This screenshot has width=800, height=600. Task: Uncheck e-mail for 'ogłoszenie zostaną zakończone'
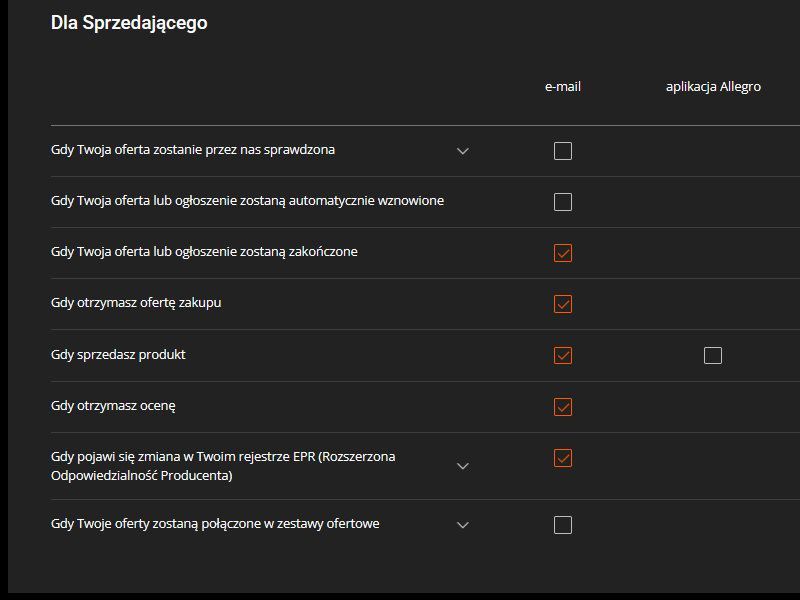click(563, 253)
